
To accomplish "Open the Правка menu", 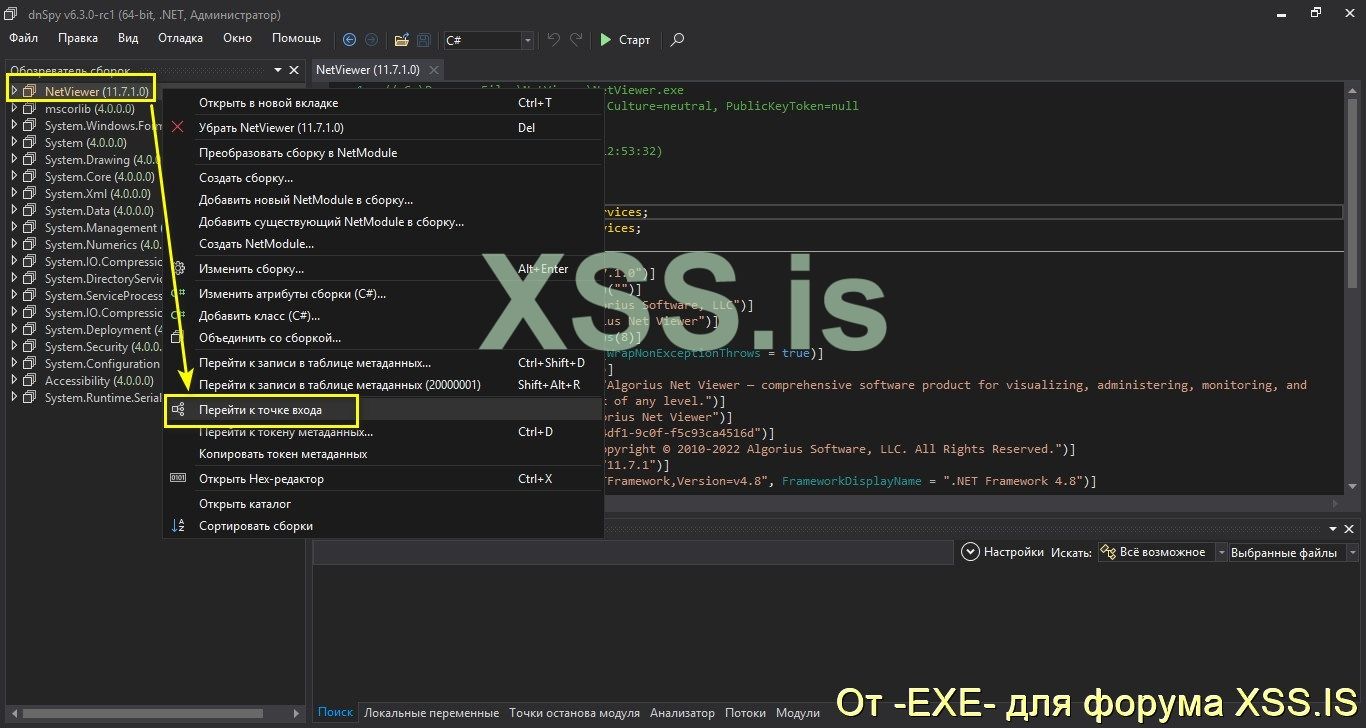I will tap(78, 38).
